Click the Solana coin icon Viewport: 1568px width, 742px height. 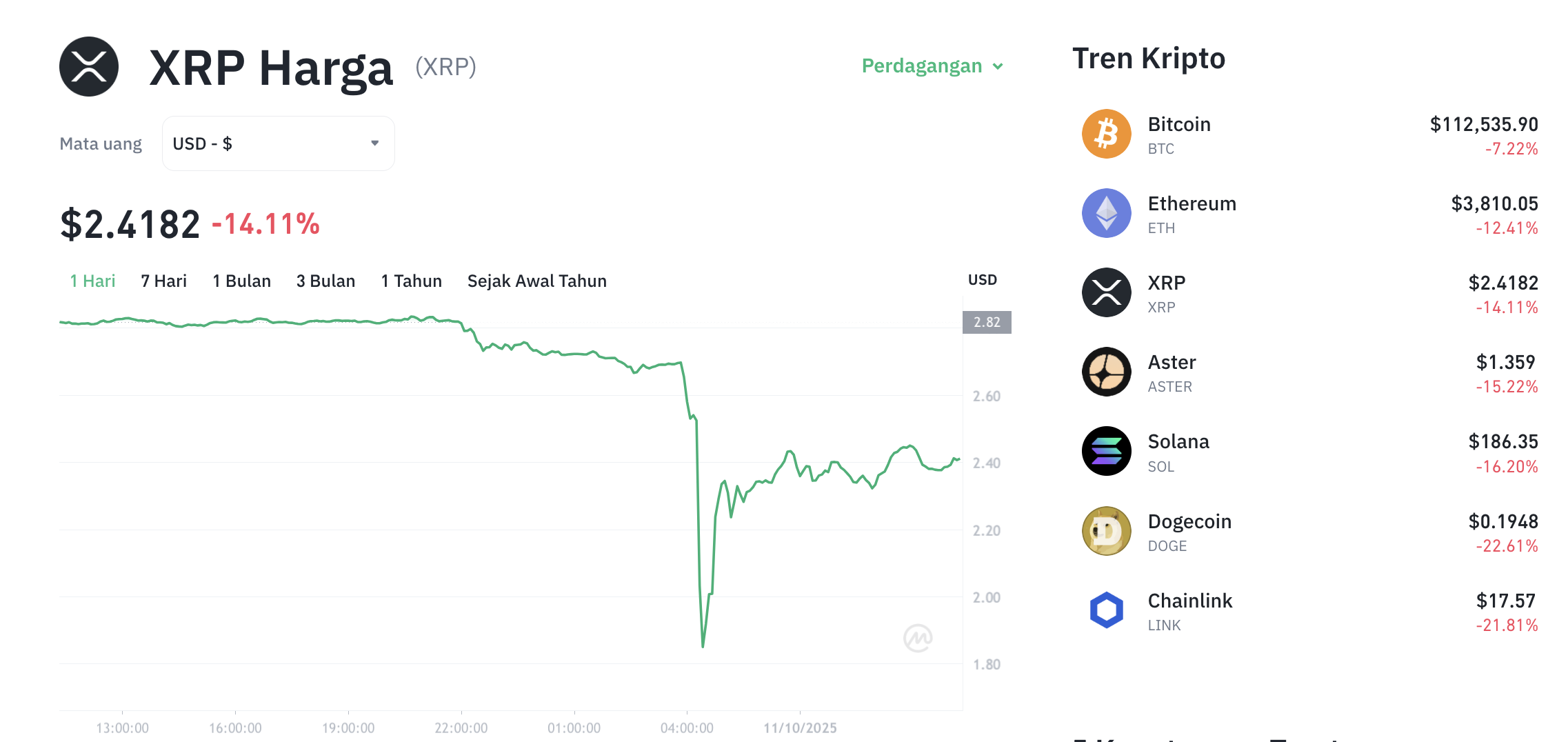point(1106,451)
